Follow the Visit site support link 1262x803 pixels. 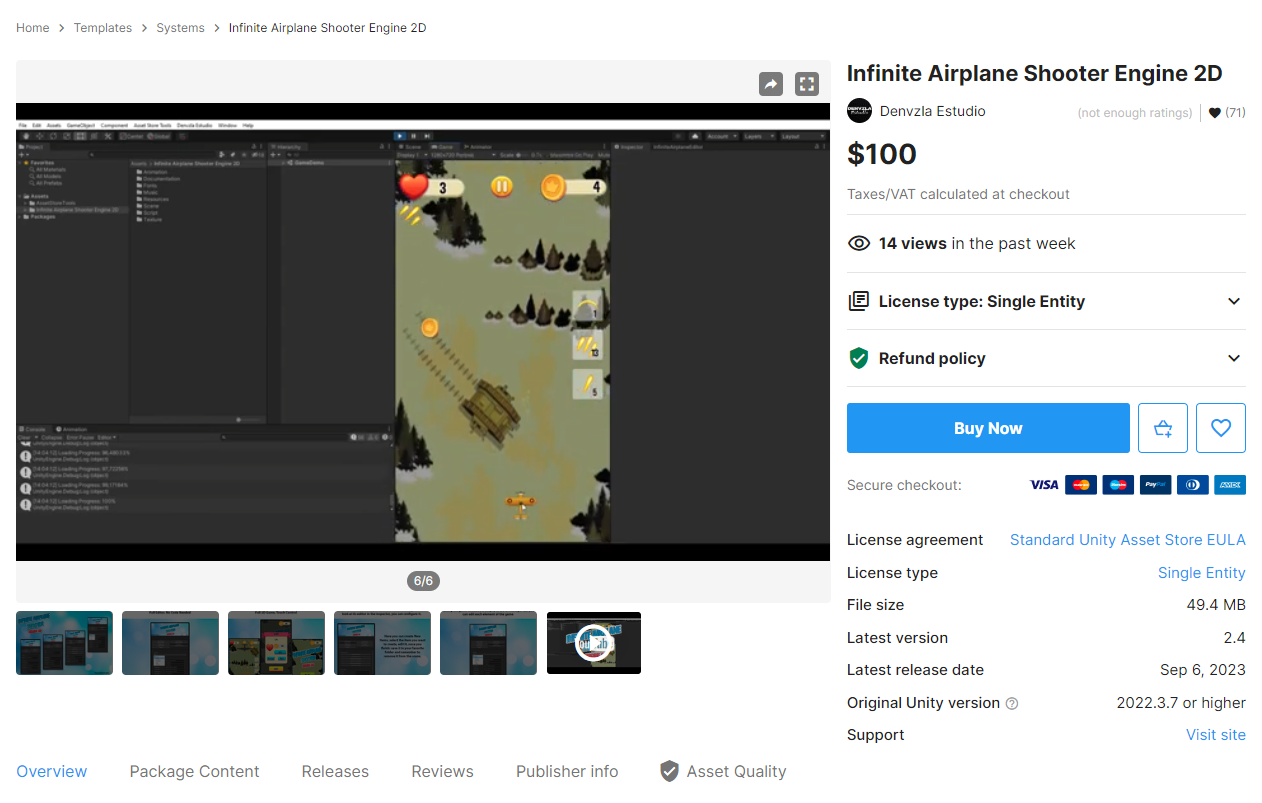pos(1216,735)
